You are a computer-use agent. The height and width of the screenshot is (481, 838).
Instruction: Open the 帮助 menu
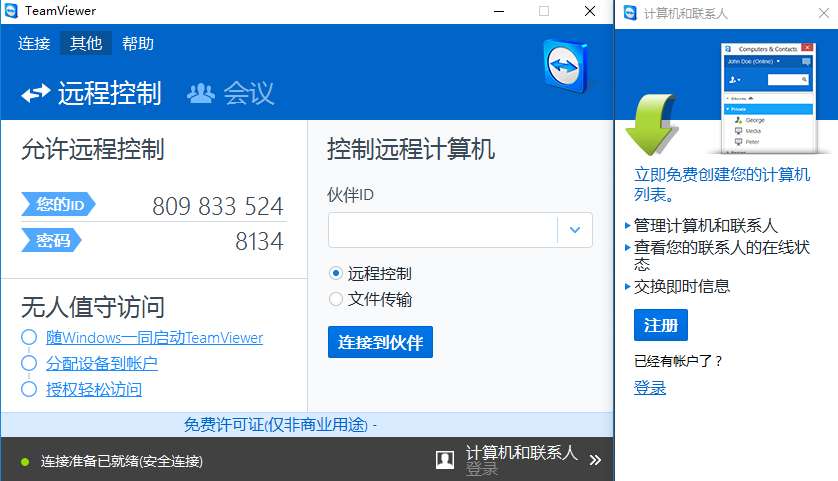tap(138, 43)
